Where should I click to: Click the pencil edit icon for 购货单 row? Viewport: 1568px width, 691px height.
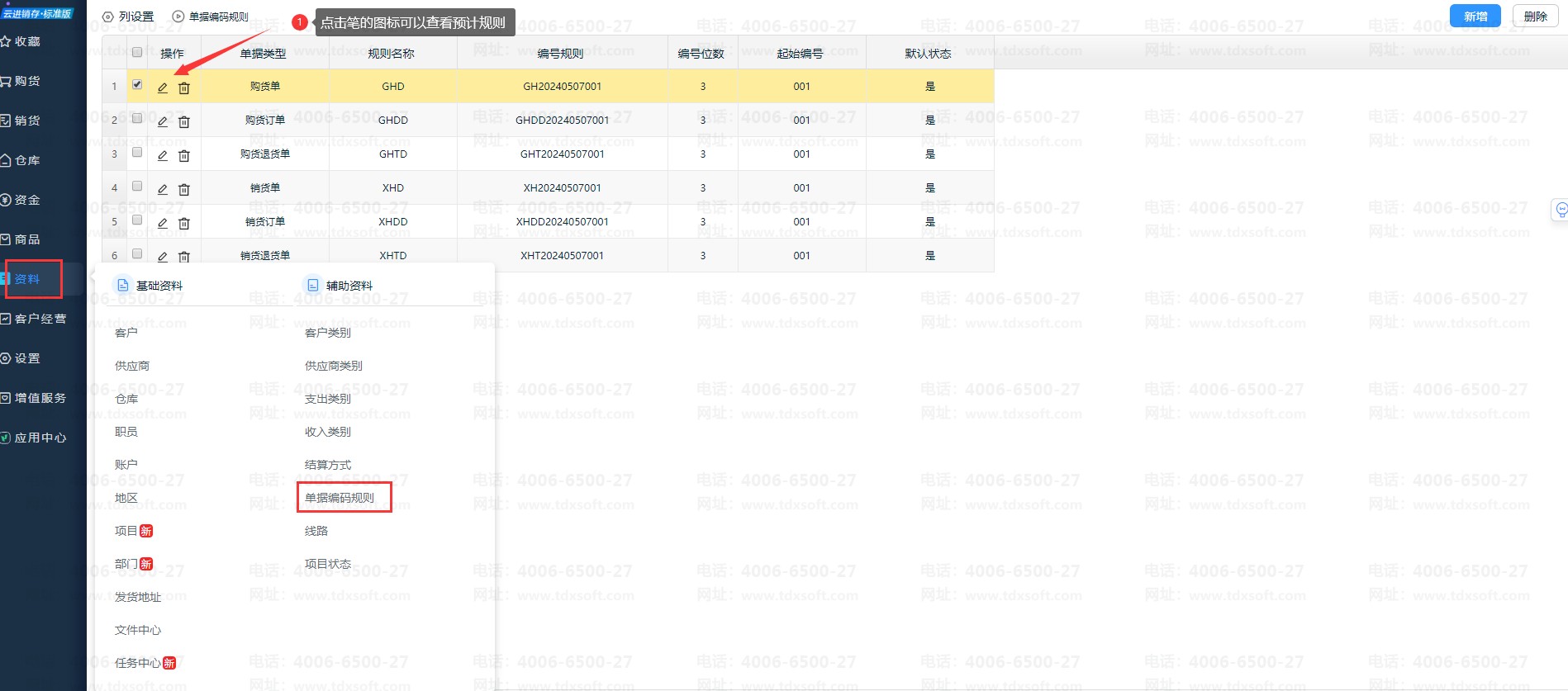pyautogui.click(x=163, y=88)
